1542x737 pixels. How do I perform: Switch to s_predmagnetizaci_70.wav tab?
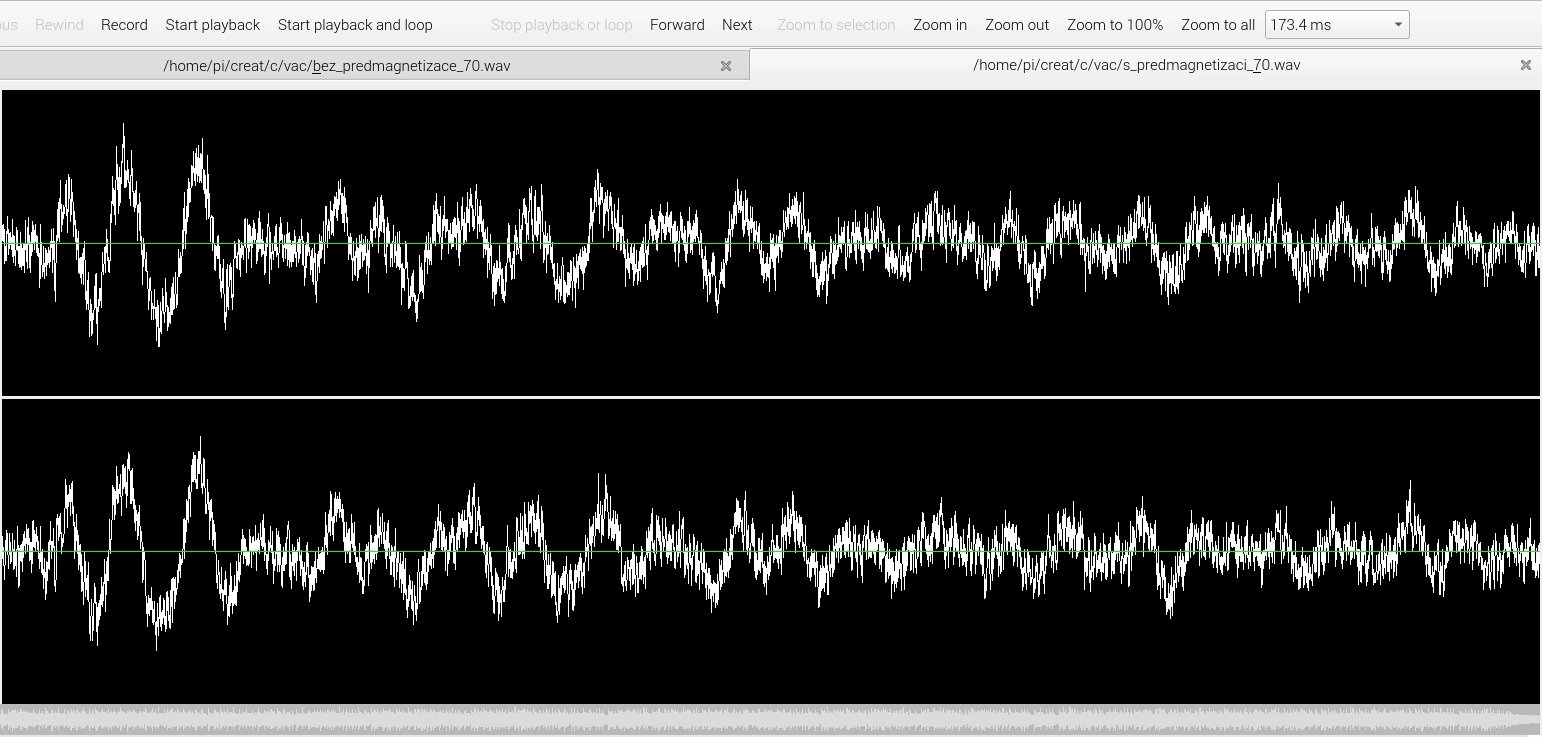click(x=1145, y=65)
